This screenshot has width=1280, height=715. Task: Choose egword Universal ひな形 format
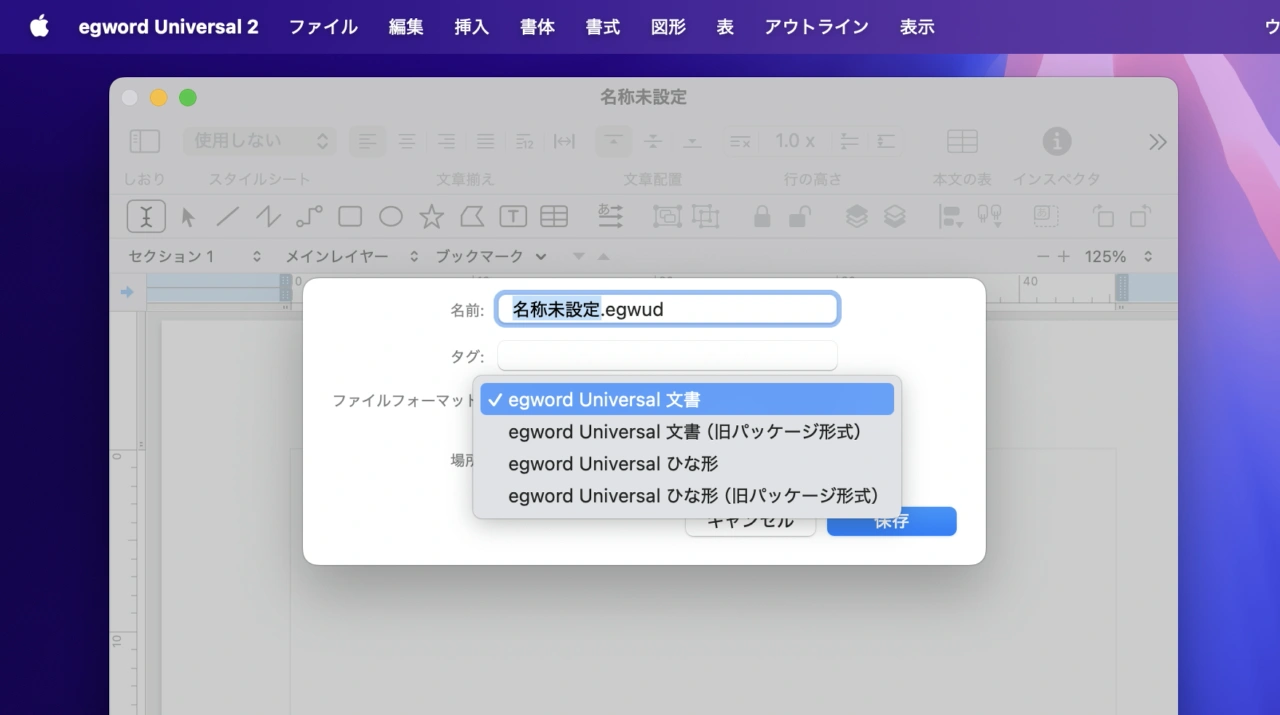click(613, 464)
